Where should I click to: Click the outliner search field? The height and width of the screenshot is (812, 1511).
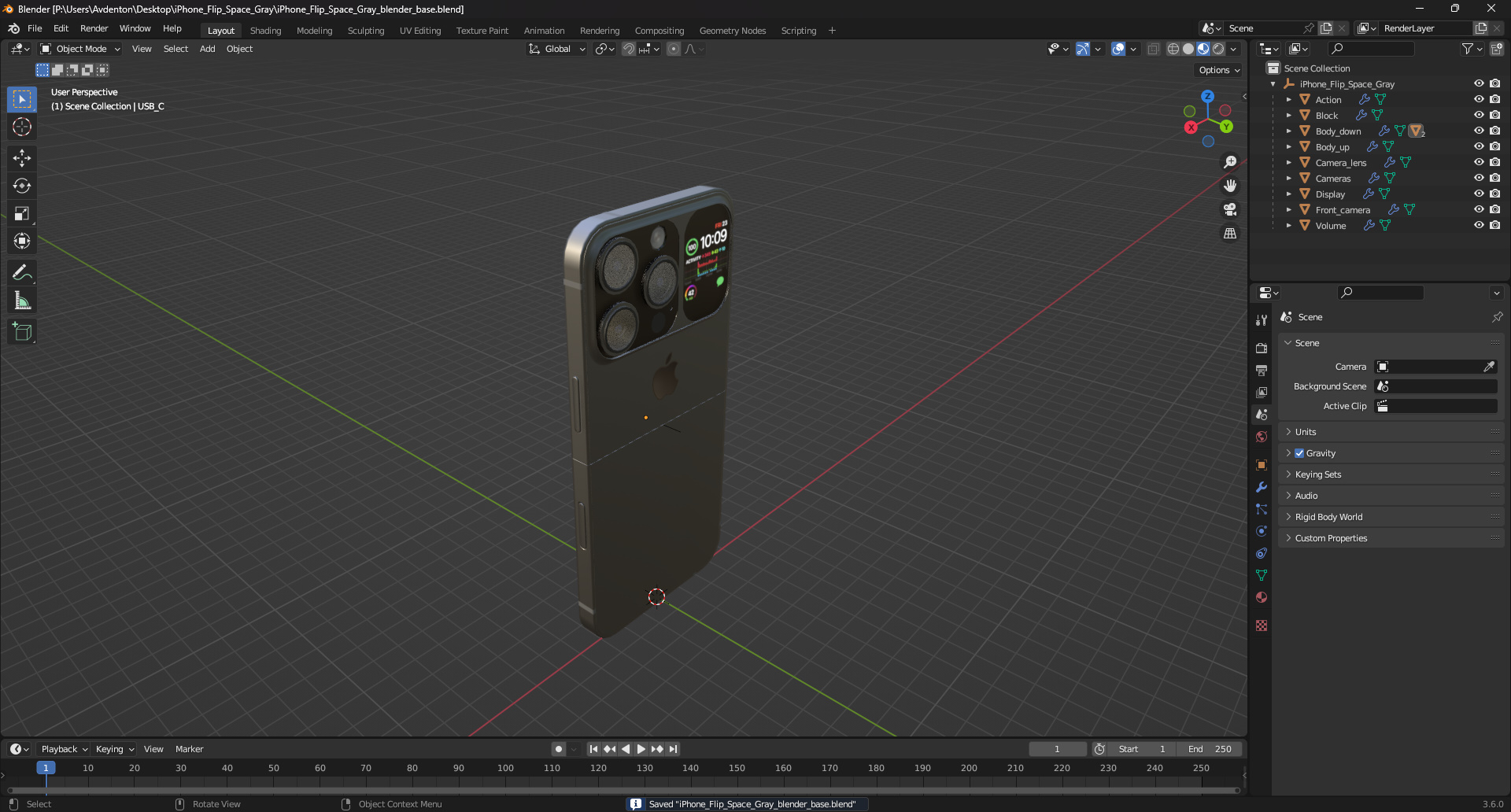click(x=1370, y=49)
